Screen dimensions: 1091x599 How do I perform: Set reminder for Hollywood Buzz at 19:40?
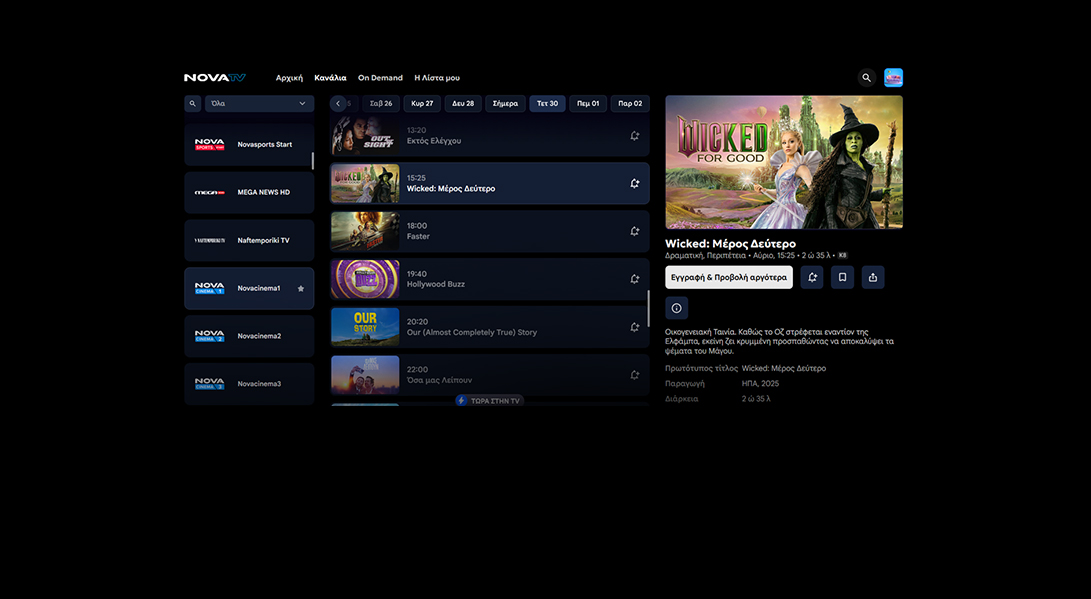coord(635,279)
